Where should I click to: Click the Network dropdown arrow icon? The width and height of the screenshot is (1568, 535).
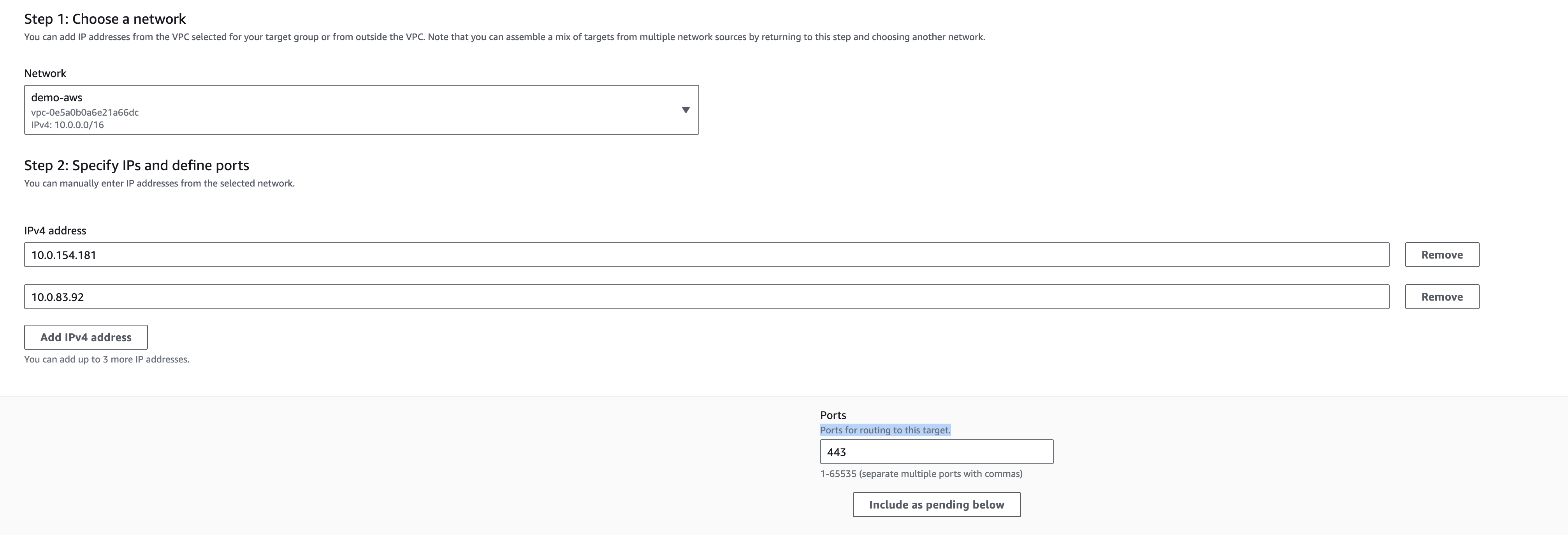(686, 110)
